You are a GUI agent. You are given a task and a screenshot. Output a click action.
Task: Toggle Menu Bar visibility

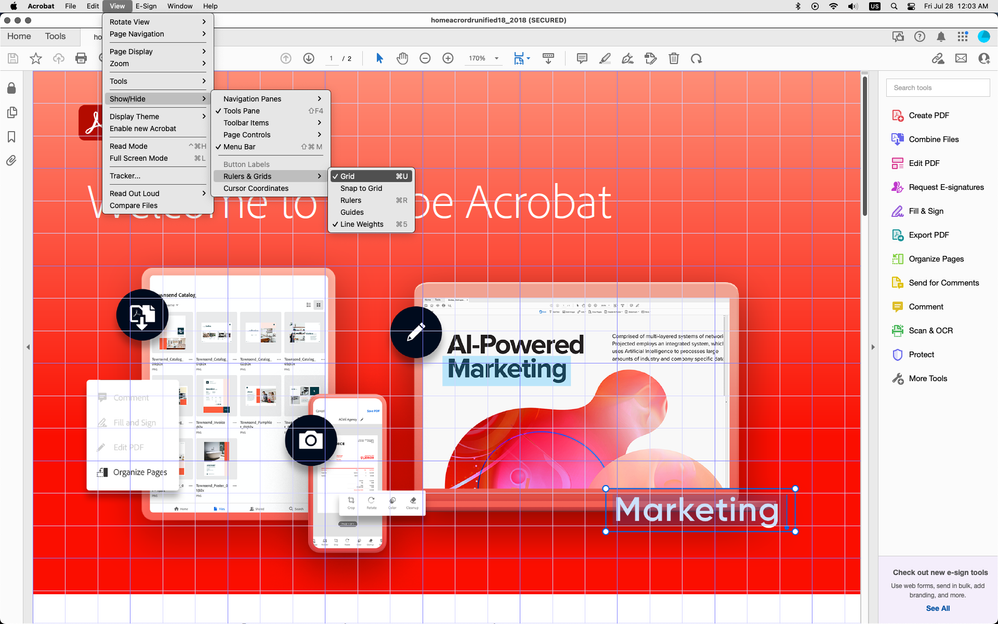271,147
